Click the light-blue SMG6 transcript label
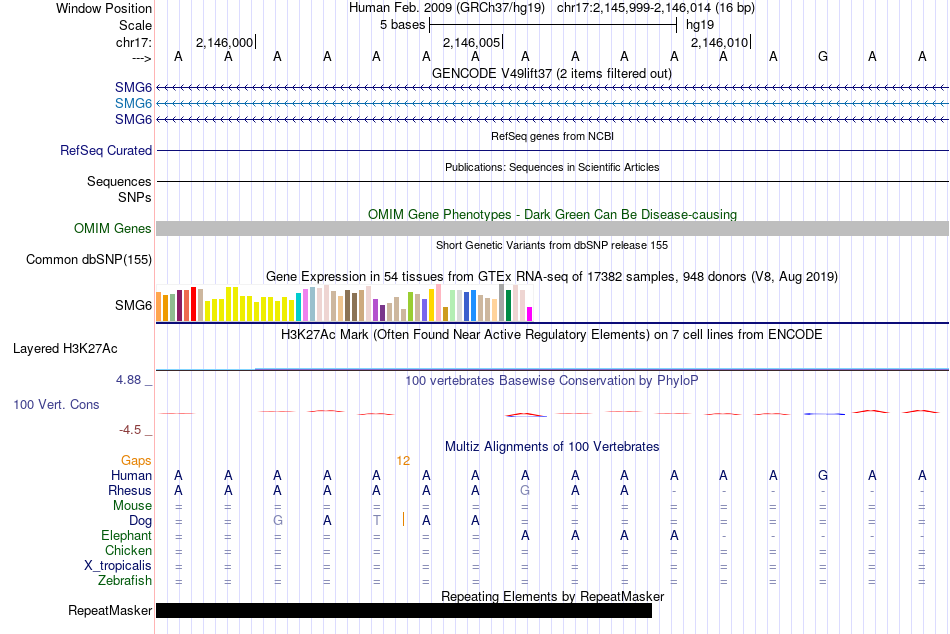Viewport: 950px width, 634px height. (x=133, y=103)
